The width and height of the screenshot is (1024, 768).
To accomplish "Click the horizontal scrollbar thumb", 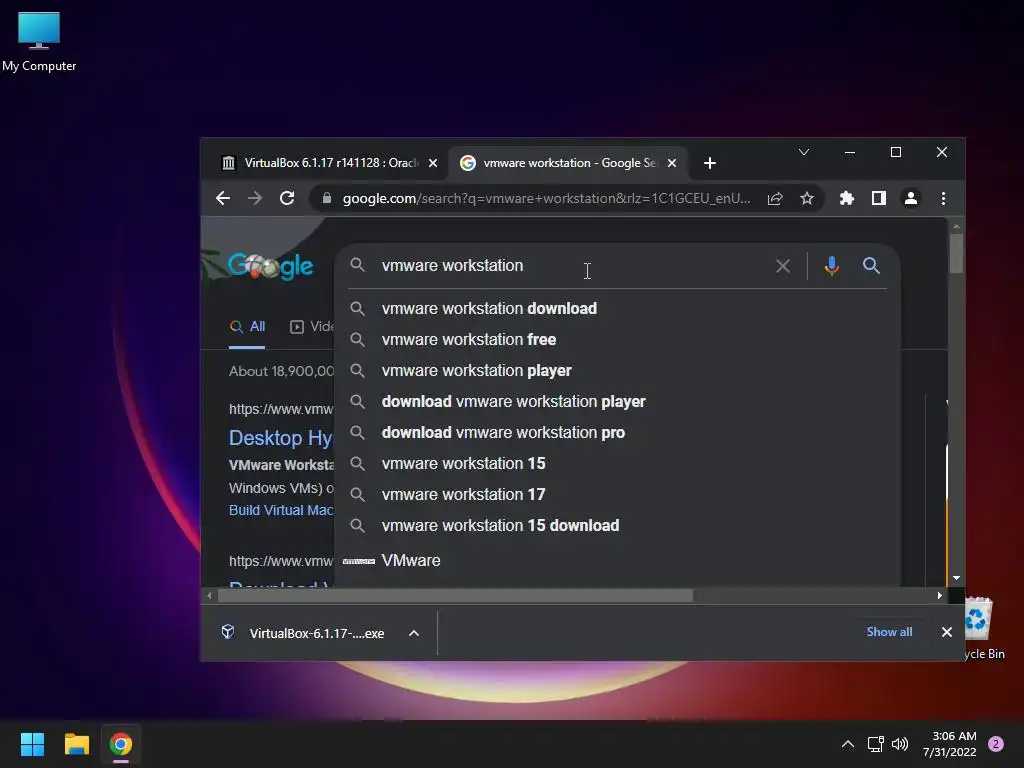I will 455,596.
